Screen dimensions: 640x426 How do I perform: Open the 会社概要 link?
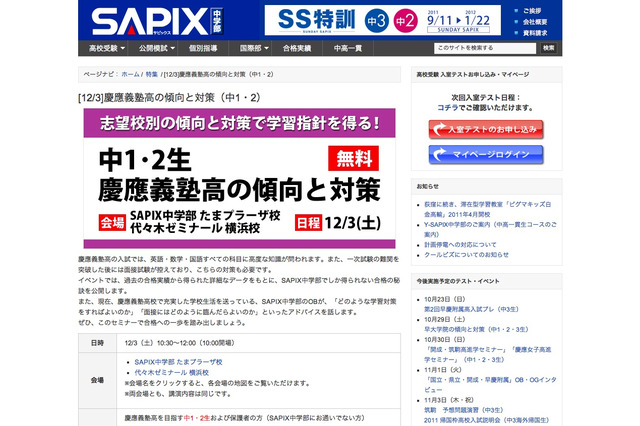[x=535, y=22]
